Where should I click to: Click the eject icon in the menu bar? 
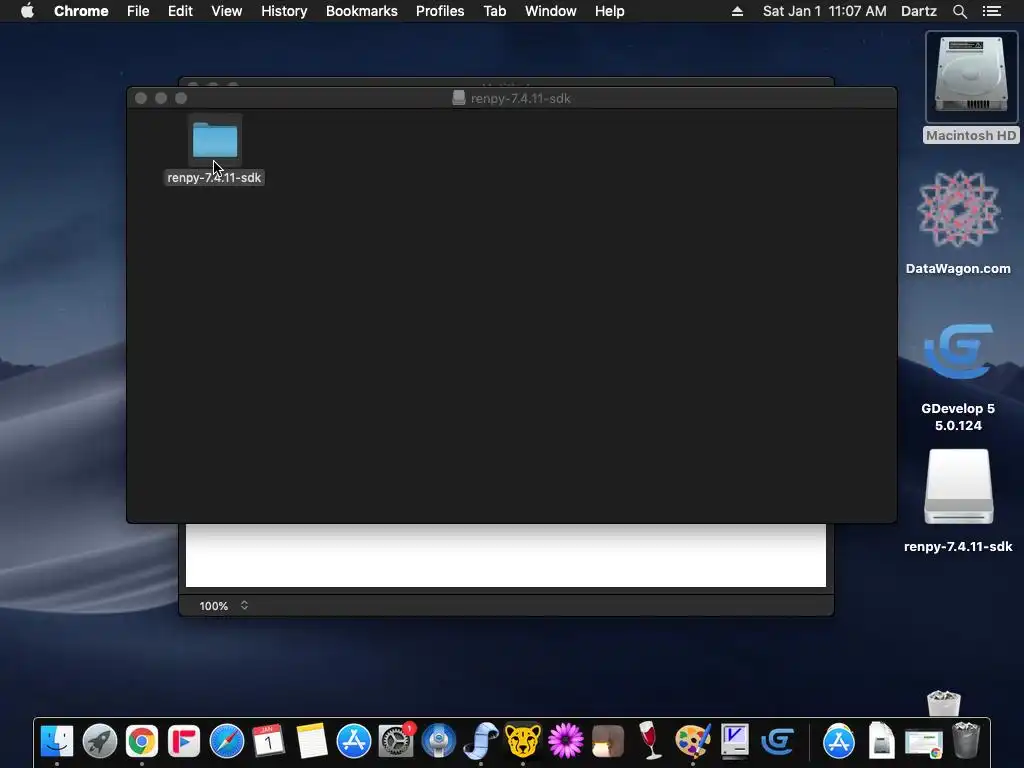click(737, 11)
